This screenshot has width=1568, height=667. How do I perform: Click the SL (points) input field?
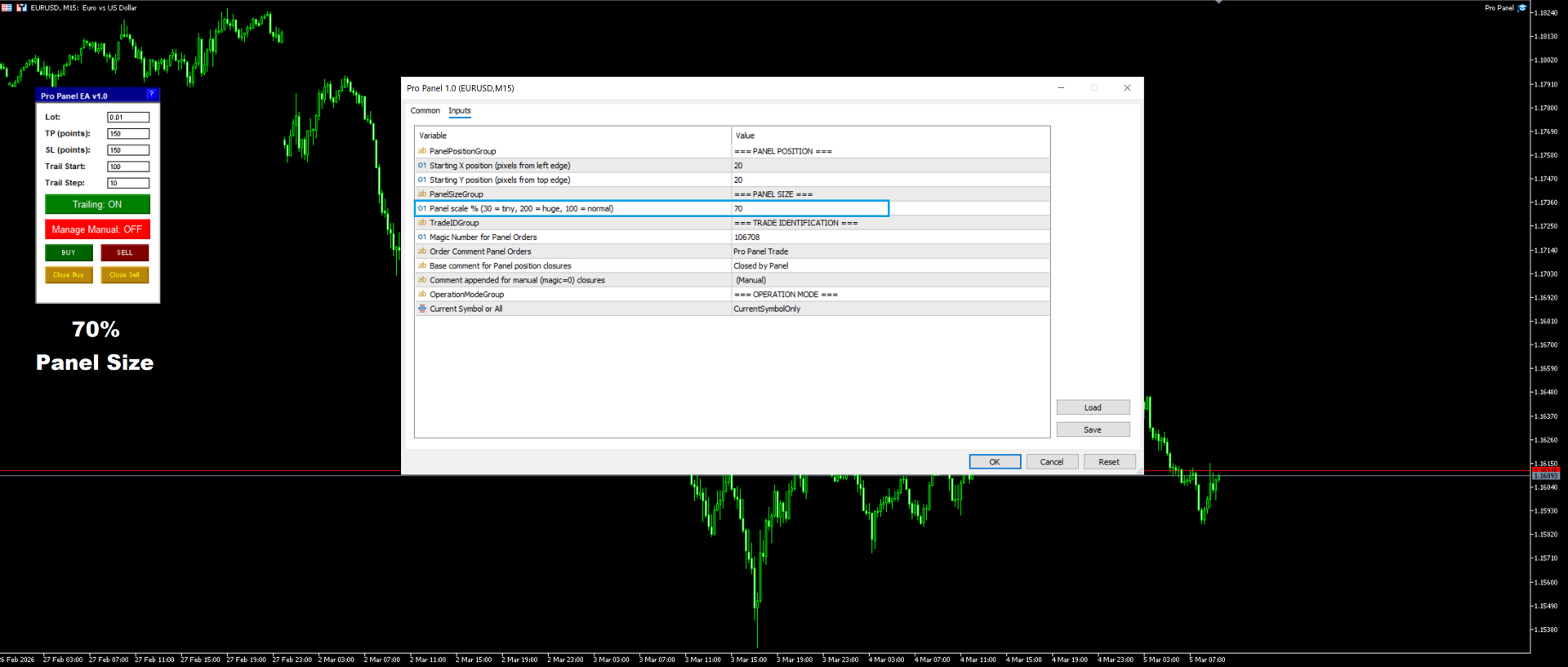[x=128, y=150]
